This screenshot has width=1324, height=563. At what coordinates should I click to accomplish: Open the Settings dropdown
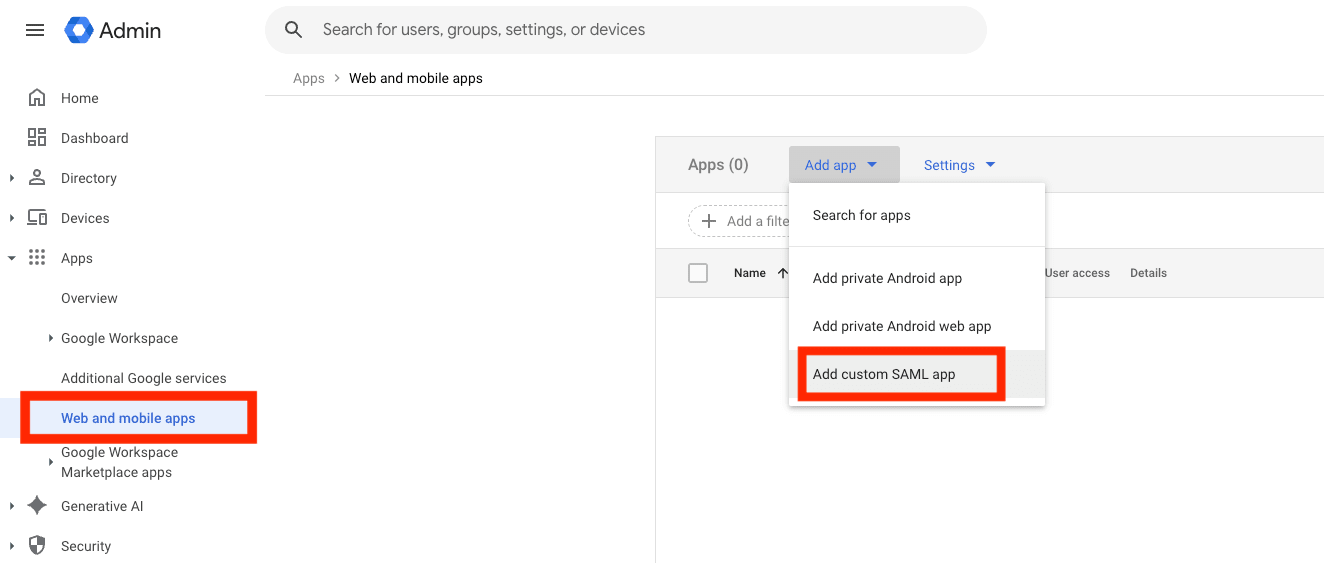[x=959, y=165]
